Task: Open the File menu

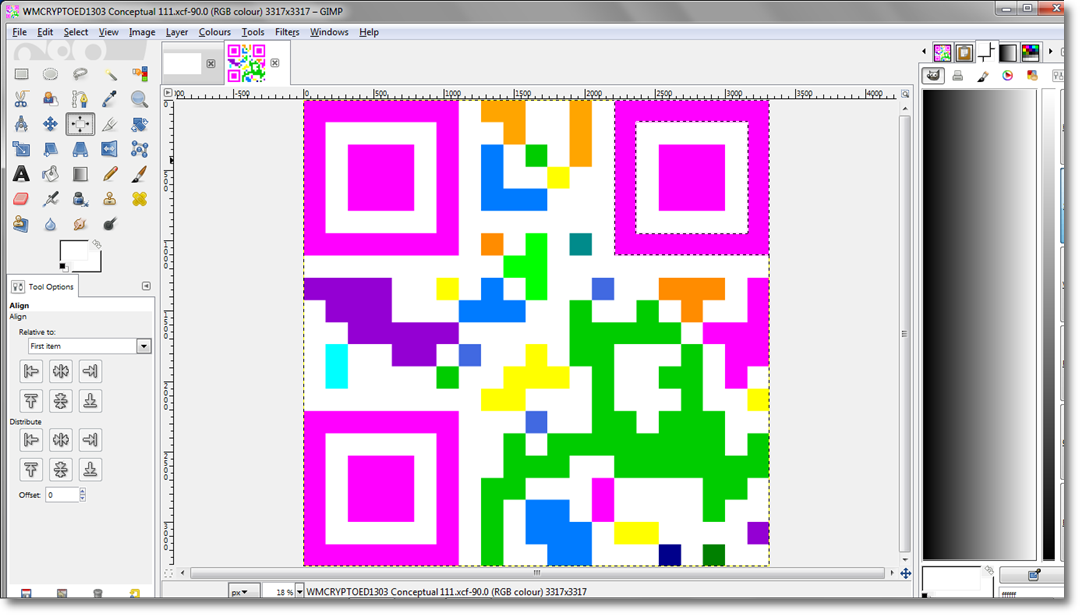Action: [x=19, y=32]
